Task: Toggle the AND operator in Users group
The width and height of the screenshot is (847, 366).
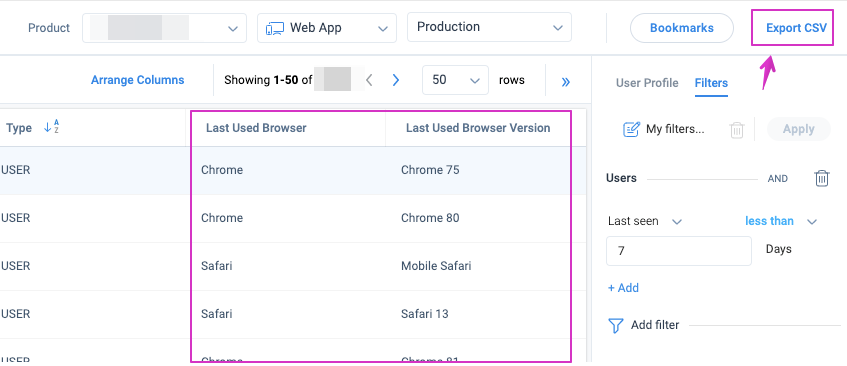Action: (777, 179)
